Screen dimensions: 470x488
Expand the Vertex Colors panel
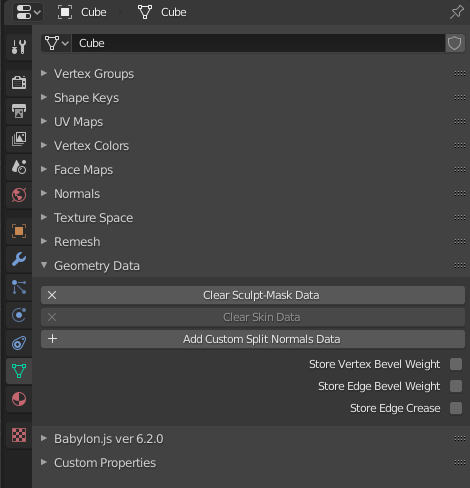(x=44, y=145)
